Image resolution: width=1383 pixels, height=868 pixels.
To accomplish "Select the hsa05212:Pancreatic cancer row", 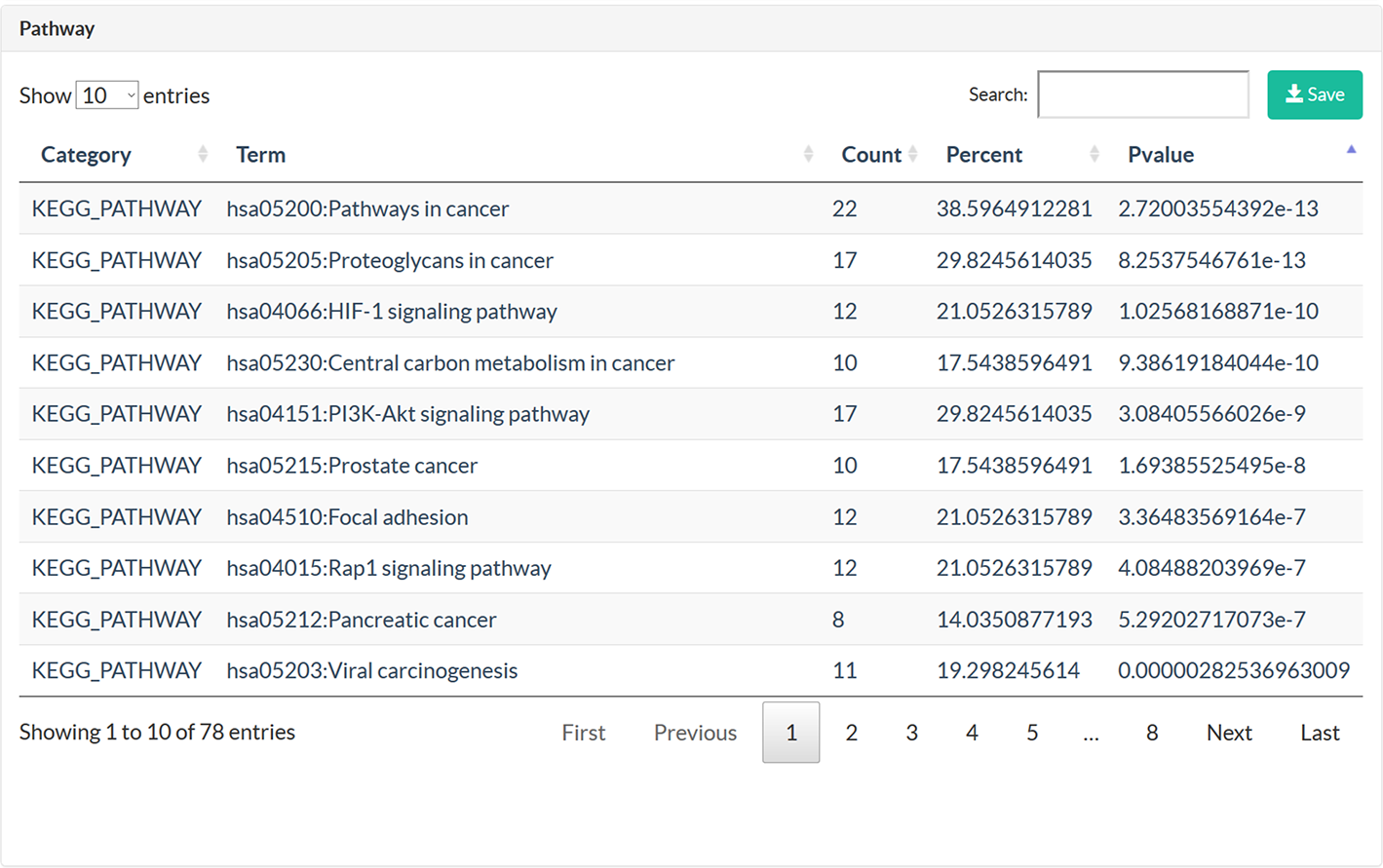I will [362, 620].
